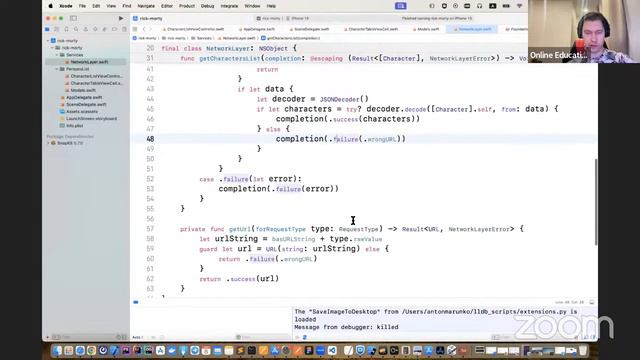This screenshot has width=640, height=360.
Task: Open SceneDelegate.swift in the navigator
Action: pyautogui.click(x=83, y=104)
